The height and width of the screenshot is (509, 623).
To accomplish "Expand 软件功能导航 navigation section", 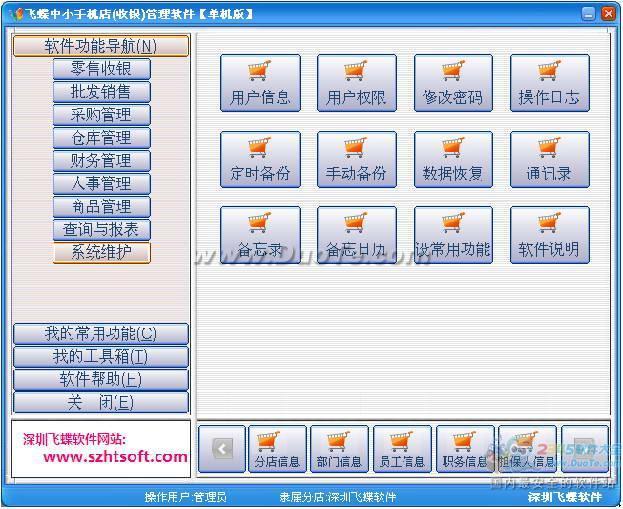I will click(x=100, y=46).
